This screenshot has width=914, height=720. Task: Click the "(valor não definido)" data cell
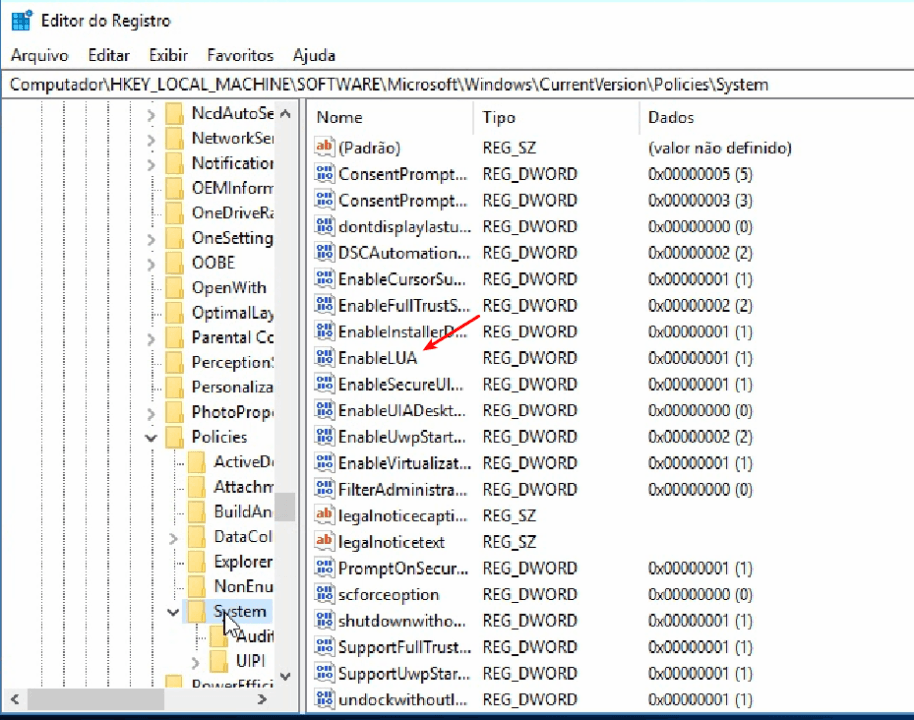[720, 147]
